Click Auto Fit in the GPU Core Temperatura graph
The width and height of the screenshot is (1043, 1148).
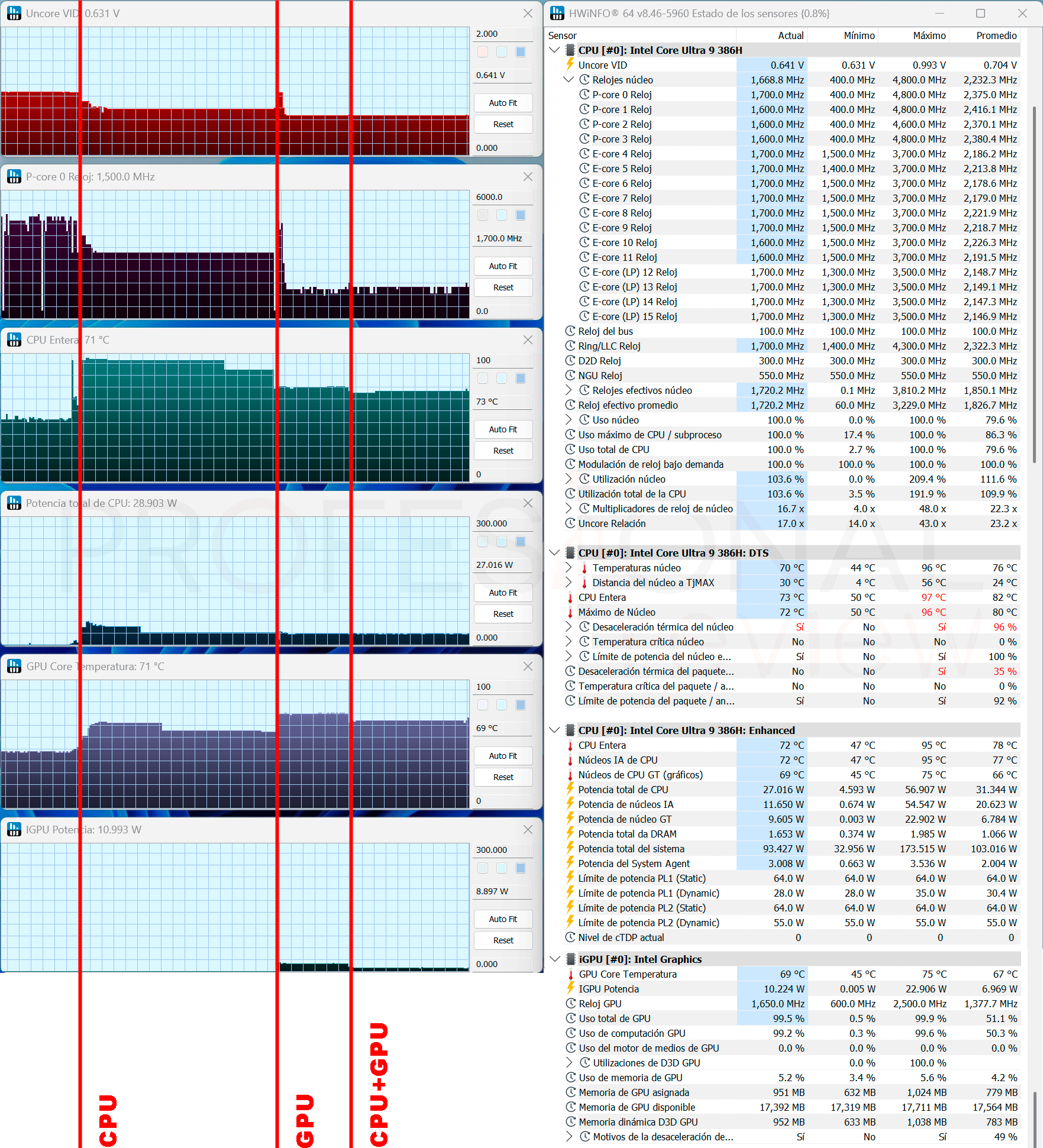tap(503, 756)
